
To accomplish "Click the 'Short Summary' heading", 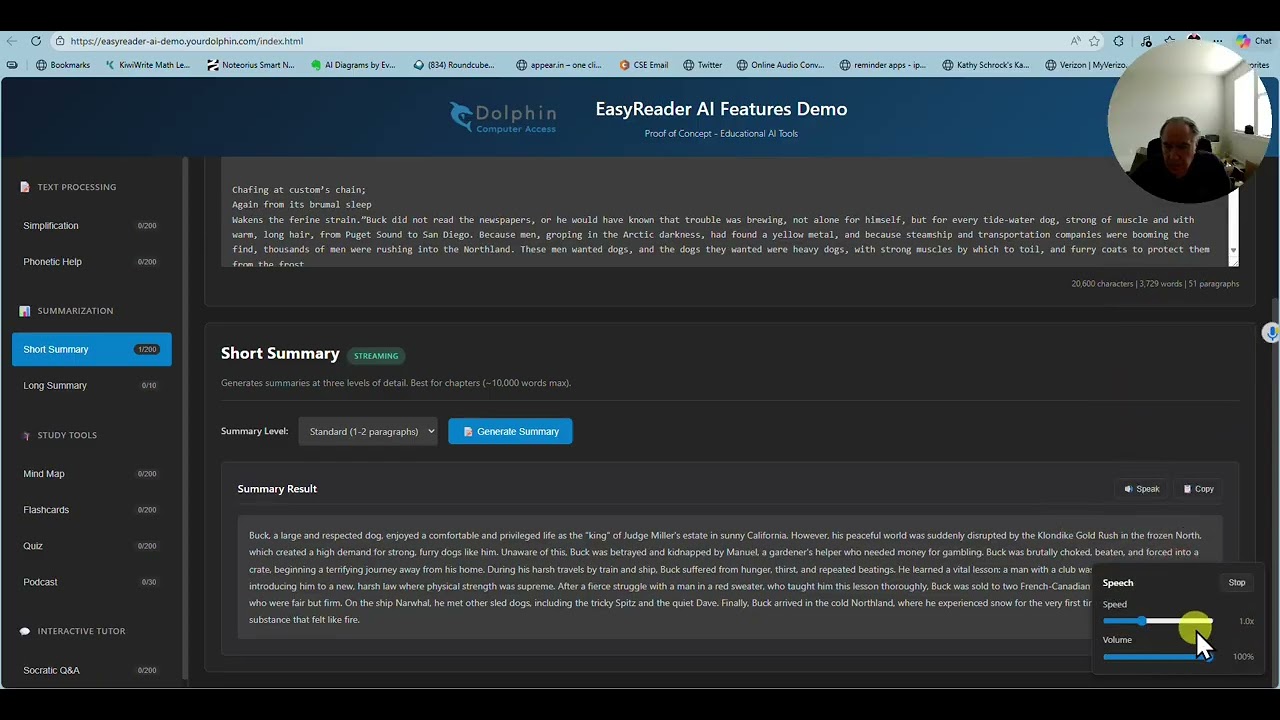I will (x=280, y=353).
